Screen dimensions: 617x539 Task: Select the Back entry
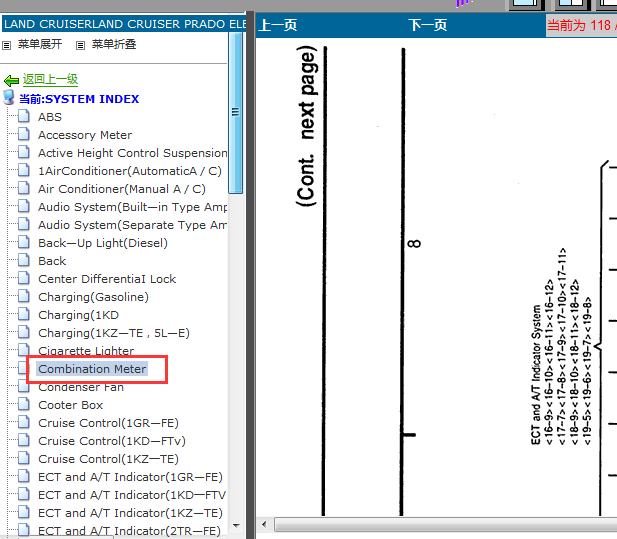52,261
